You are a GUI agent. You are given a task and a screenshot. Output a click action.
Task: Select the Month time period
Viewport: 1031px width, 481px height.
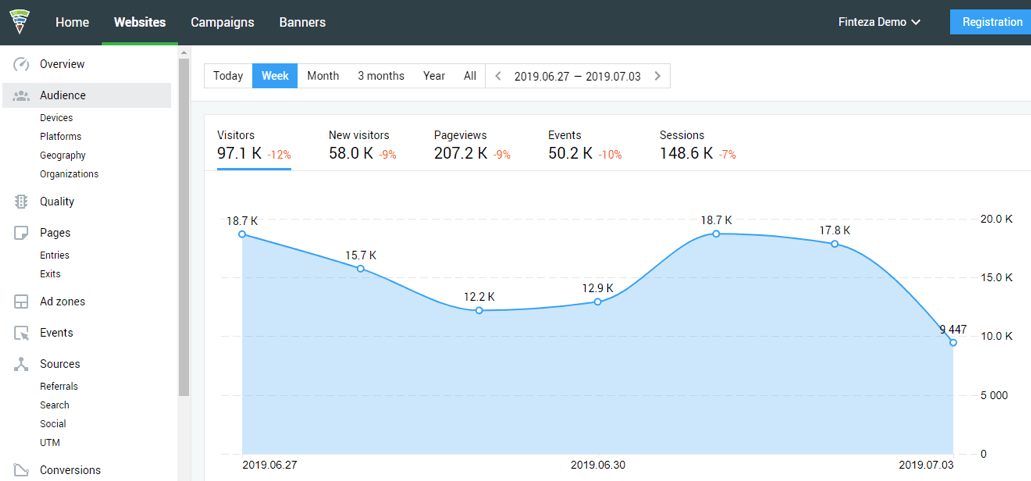coord(323,76)
